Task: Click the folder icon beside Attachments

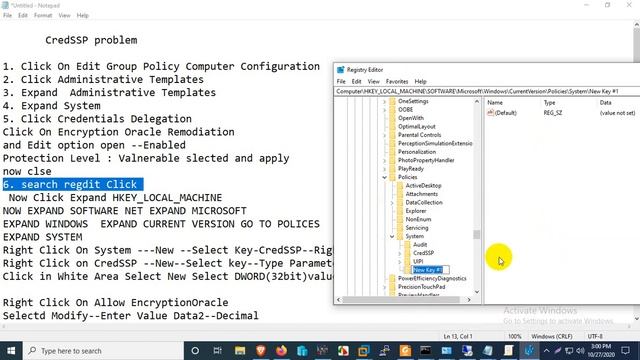Action: (x=400, y=194)
